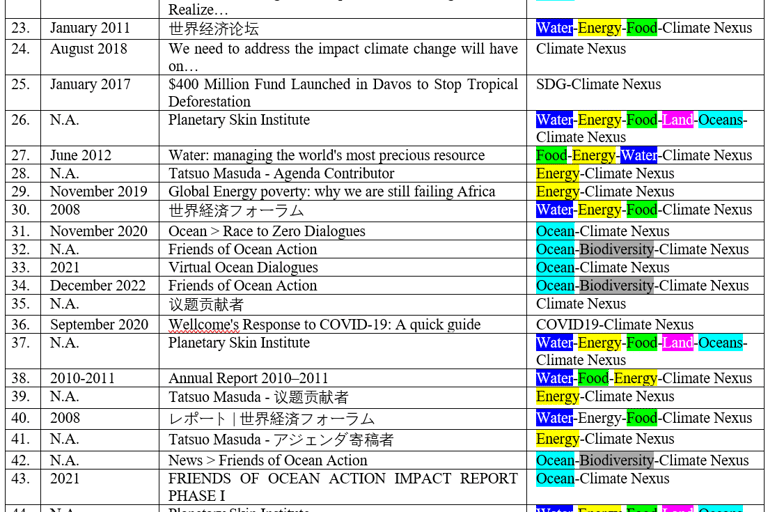Image resolution: width=768 pixels, height=512 pixels.
Task: Click 'Annual Report 2010–2011' title
Action: pyautogui.click(x=248, y=378)
